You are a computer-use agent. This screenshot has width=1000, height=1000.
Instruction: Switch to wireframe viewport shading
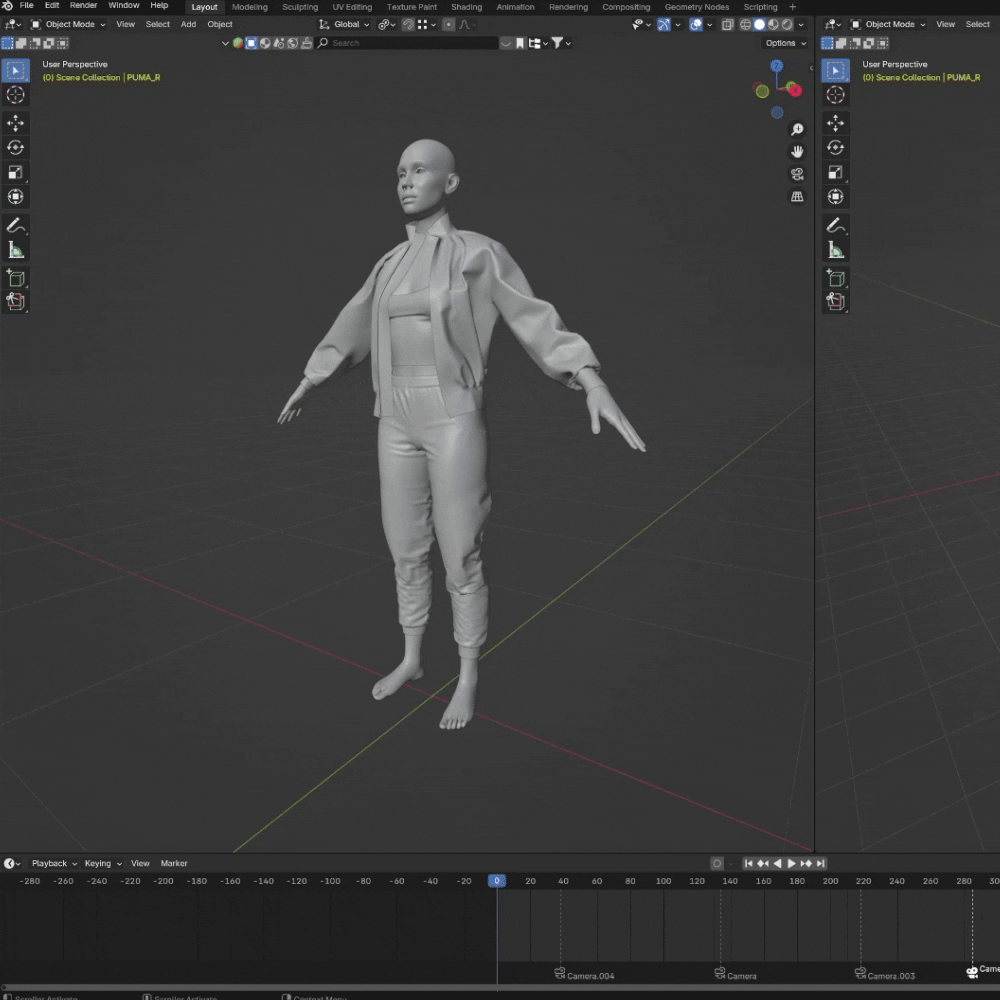coord(745,24)
